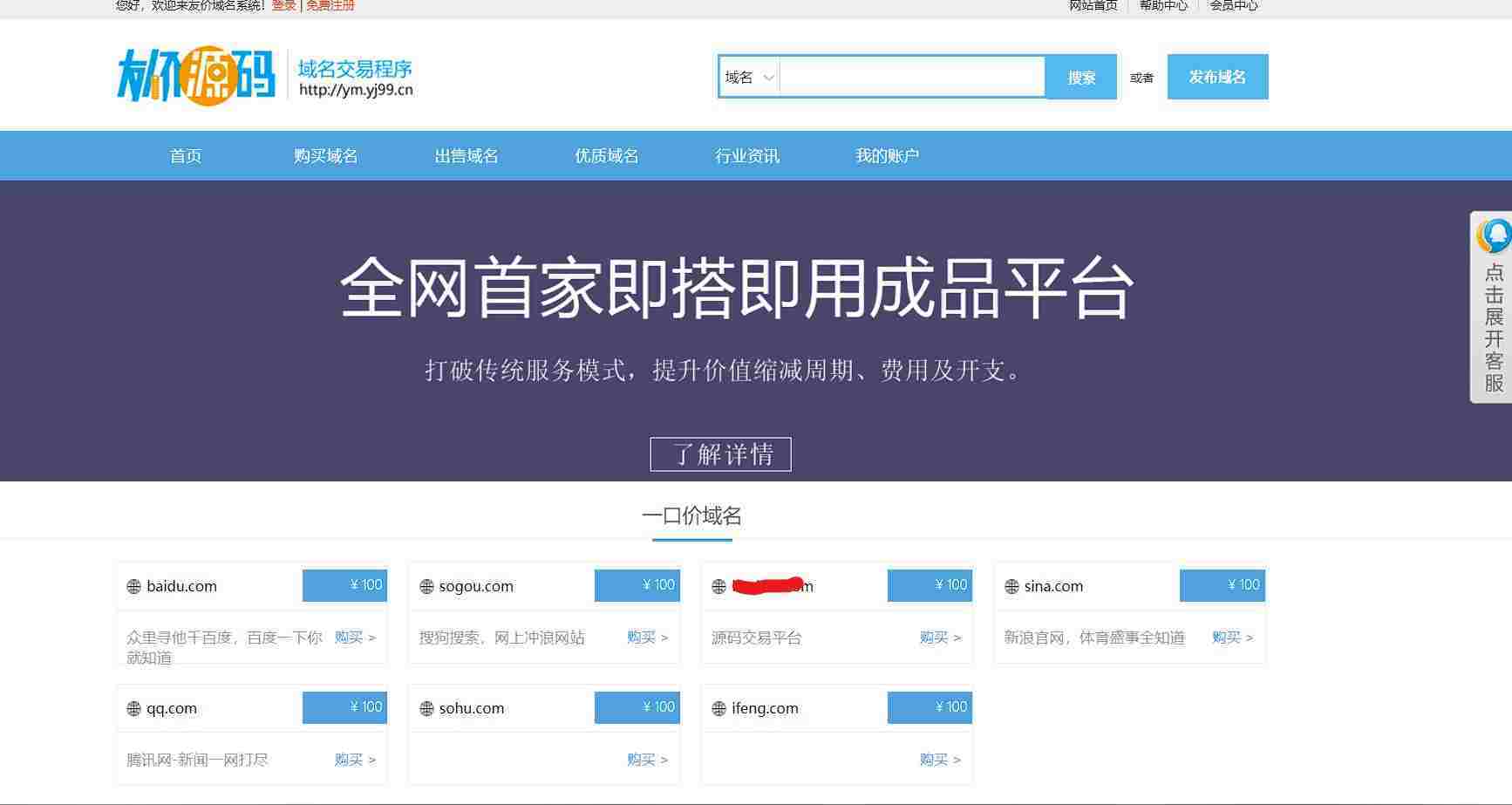Viewport: 1512px width, 805px height.
Task: Click the globe icon beside ifeng.com
Action: point(719,709)
